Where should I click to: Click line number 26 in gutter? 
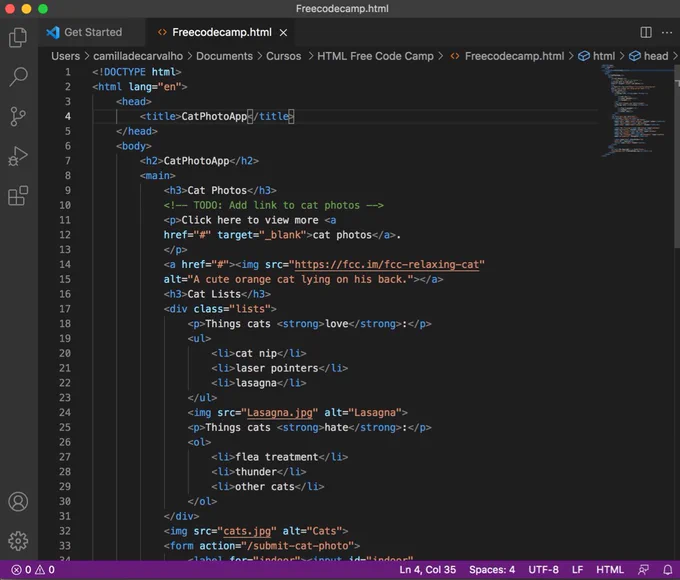(x=65, y=442)
